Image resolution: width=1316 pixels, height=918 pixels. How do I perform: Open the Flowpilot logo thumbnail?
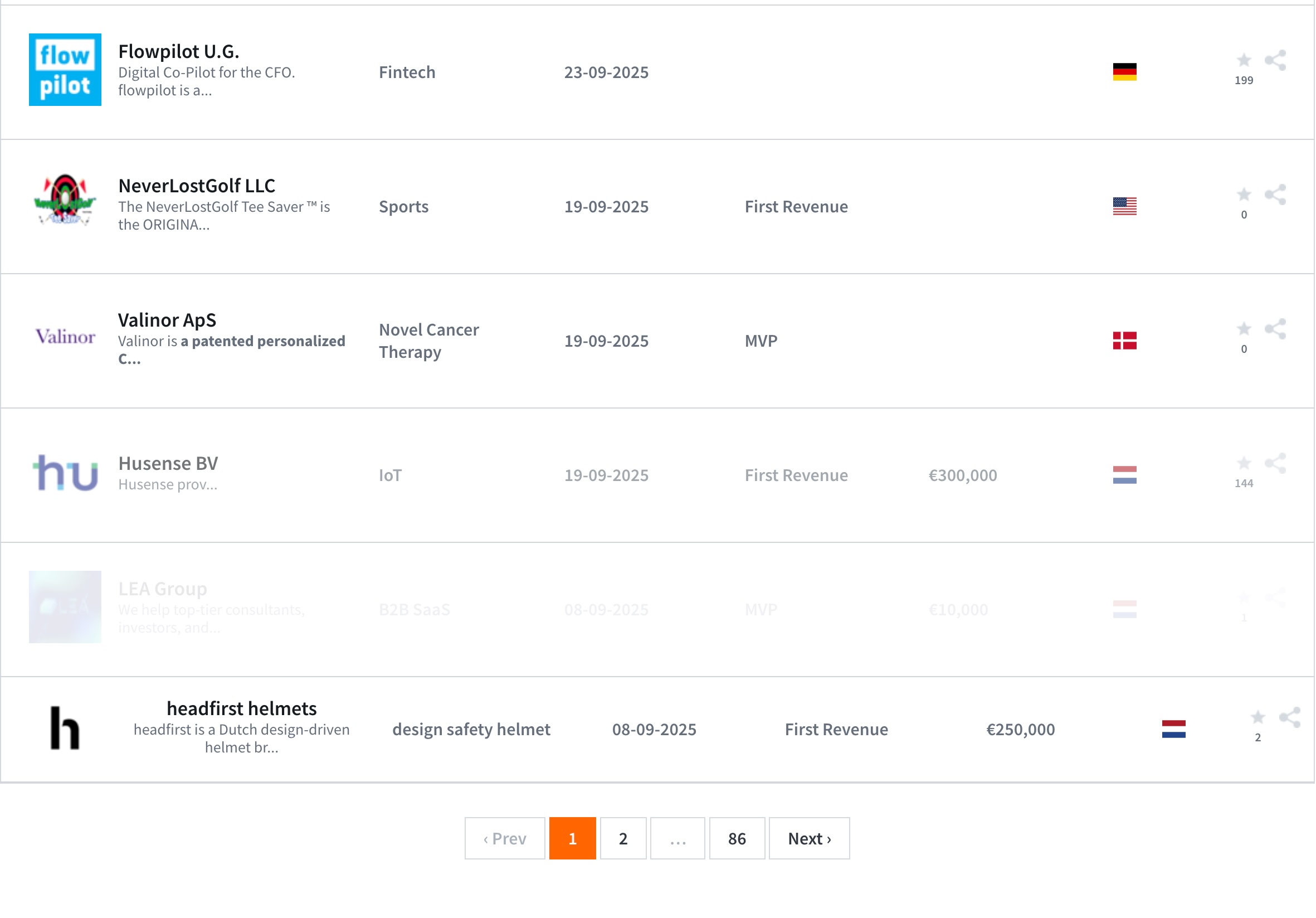click(65, 69)
